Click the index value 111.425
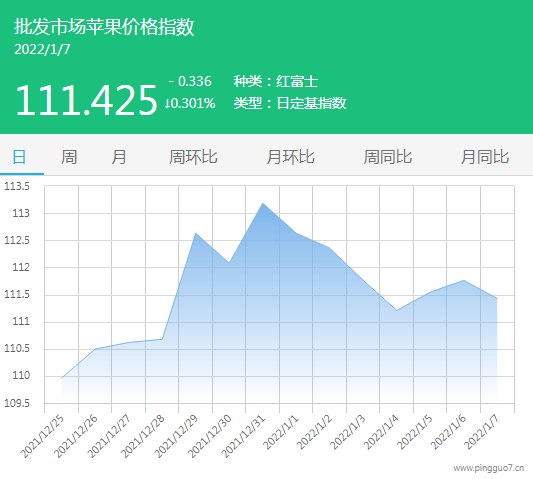The image size is (533, 479). [x=86, y=100]
